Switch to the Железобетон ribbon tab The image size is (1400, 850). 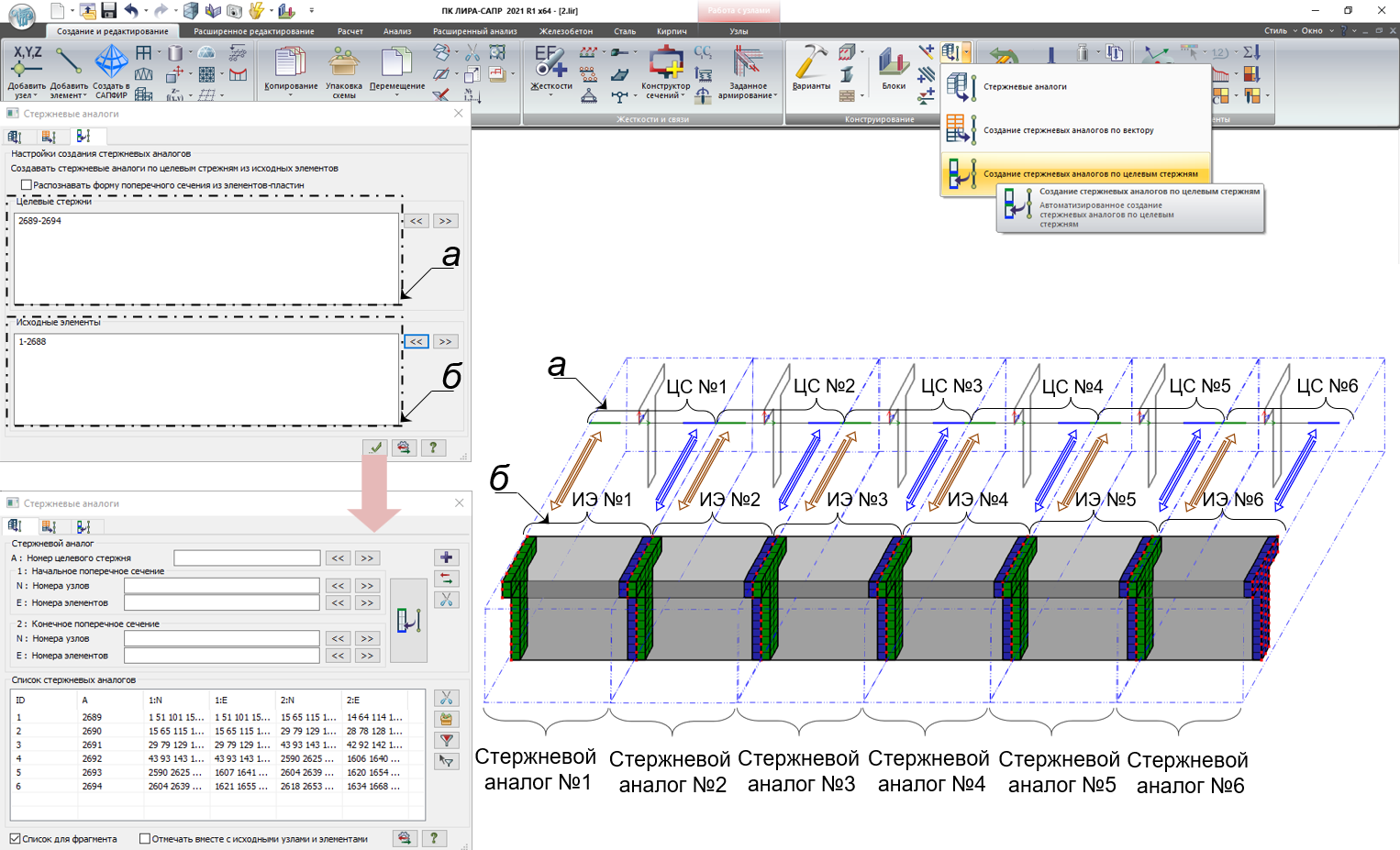point(565,31)
